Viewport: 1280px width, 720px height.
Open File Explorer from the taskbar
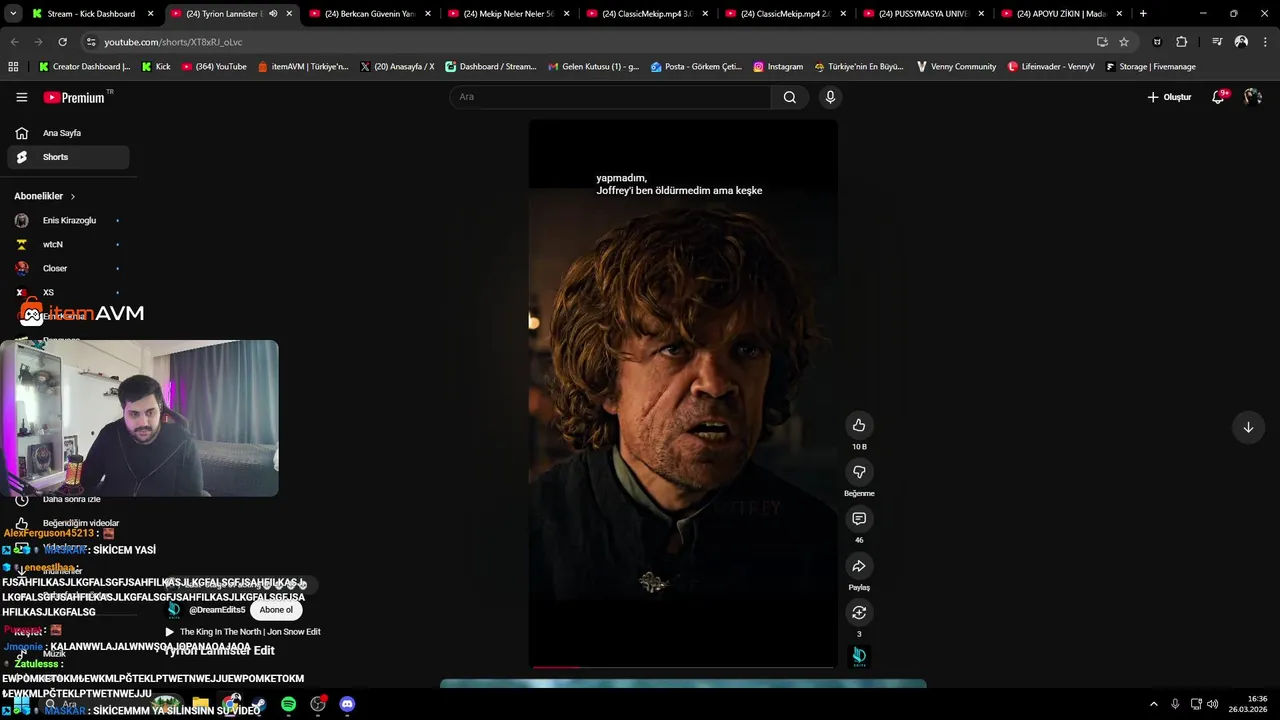pos(201,704)
